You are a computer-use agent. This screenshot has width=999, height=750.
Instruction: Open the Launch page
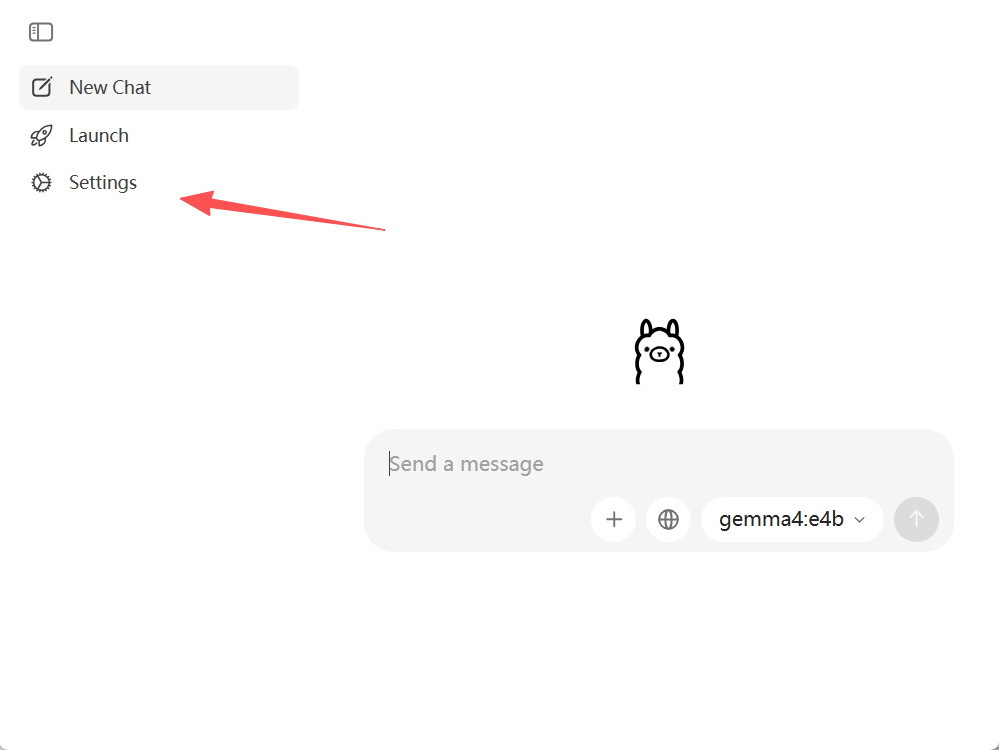click(159, 136)
